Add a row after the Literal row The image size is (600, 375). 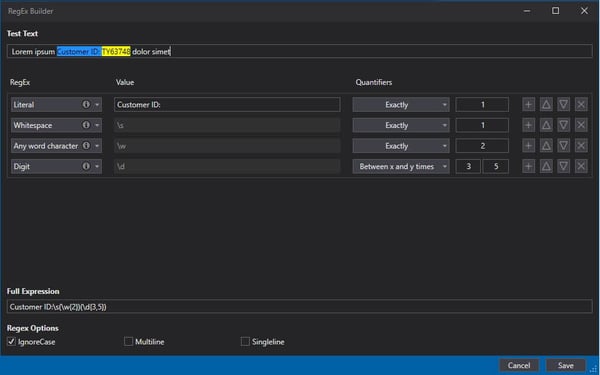pyautogui.click(x=528, y=104)
